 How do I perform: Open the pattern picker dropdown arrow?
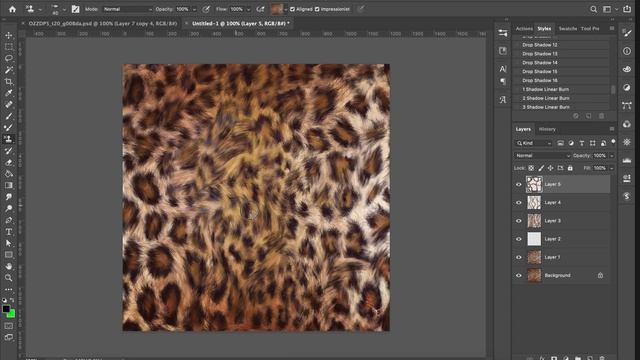pyautogui.click(x=286, y=9)
